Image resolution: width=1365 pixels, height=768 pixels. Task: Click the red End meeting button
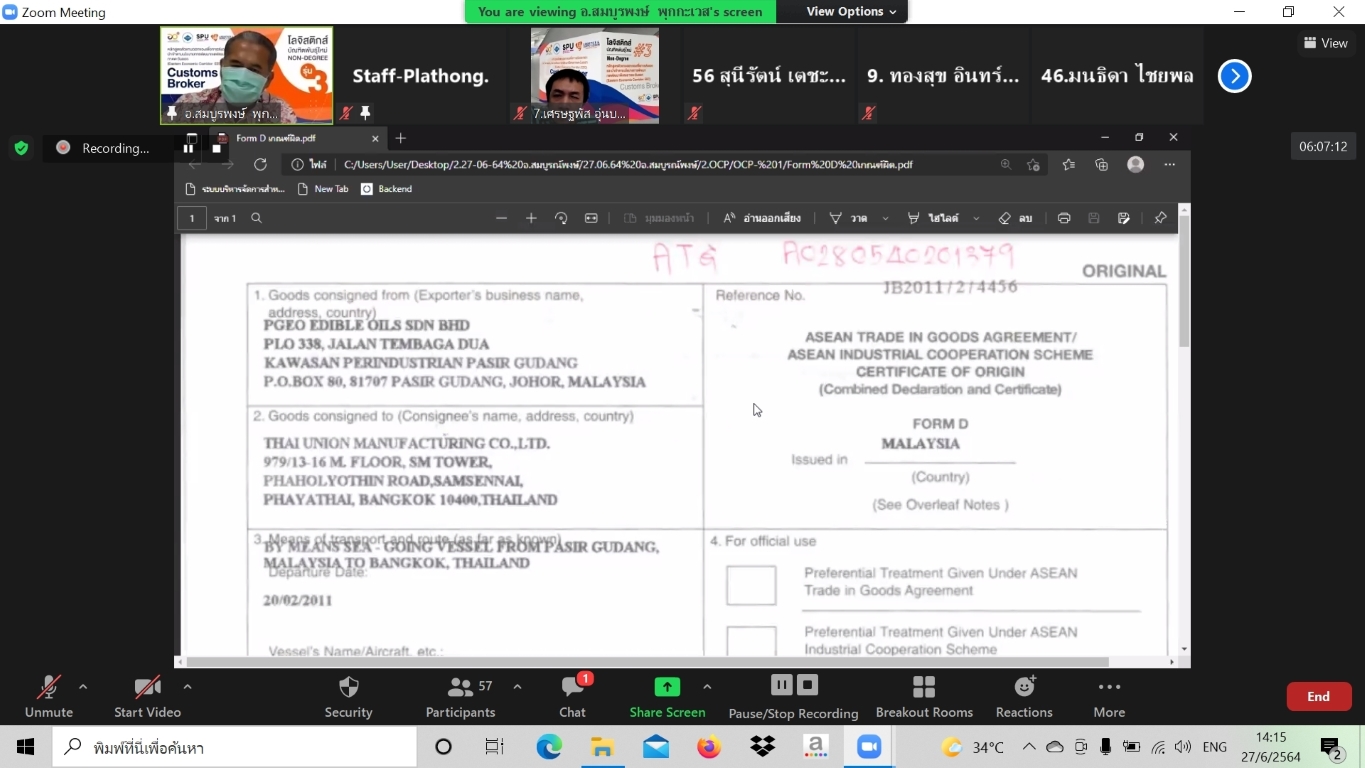tap(1319, 696)
